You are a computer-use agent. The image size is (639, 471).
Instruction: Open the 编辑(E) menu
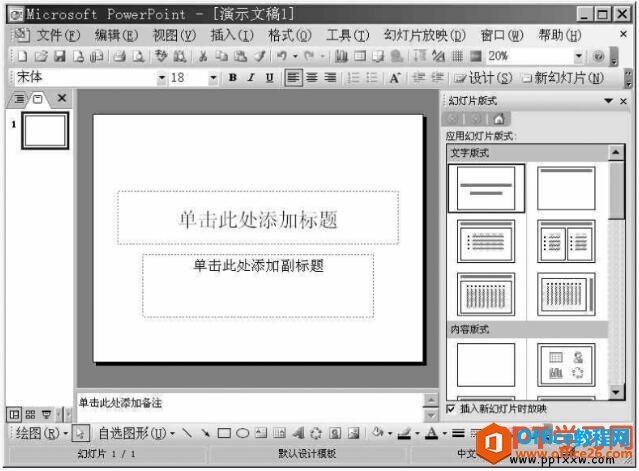click(x=116, y=35)
